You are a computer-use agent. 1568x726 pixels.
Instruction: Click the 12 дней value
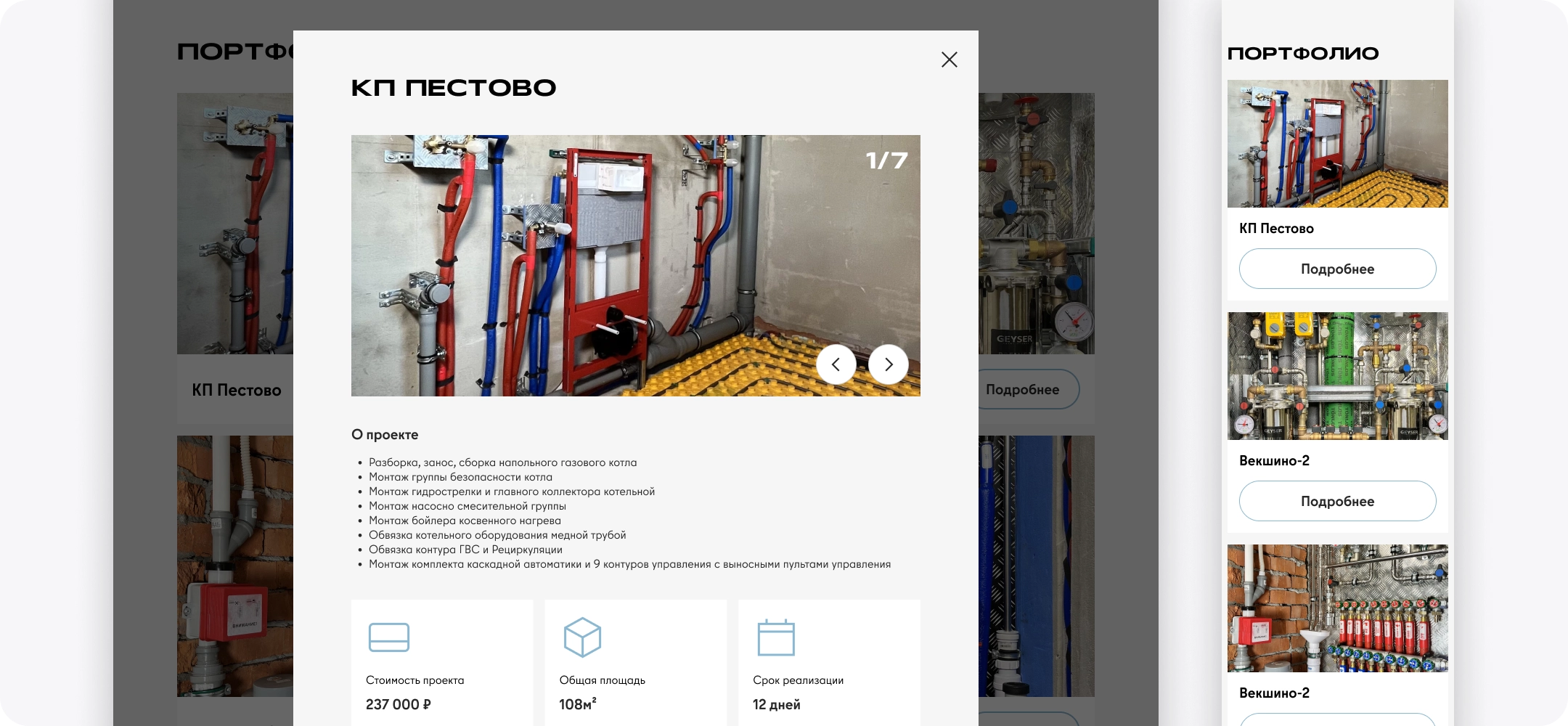[776, 704]
